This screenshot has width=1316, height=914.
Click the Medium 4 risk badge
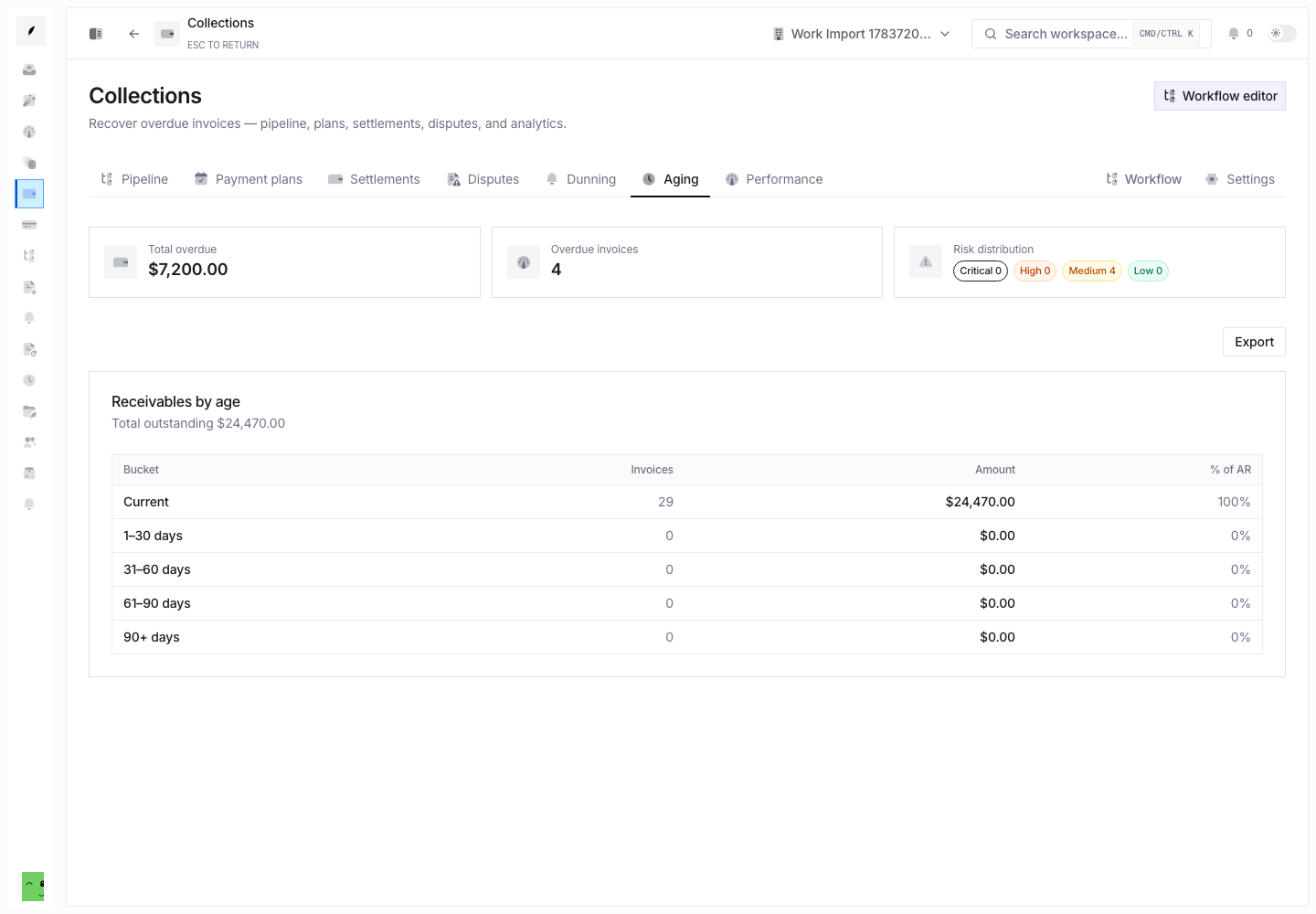click(1092, 271)
